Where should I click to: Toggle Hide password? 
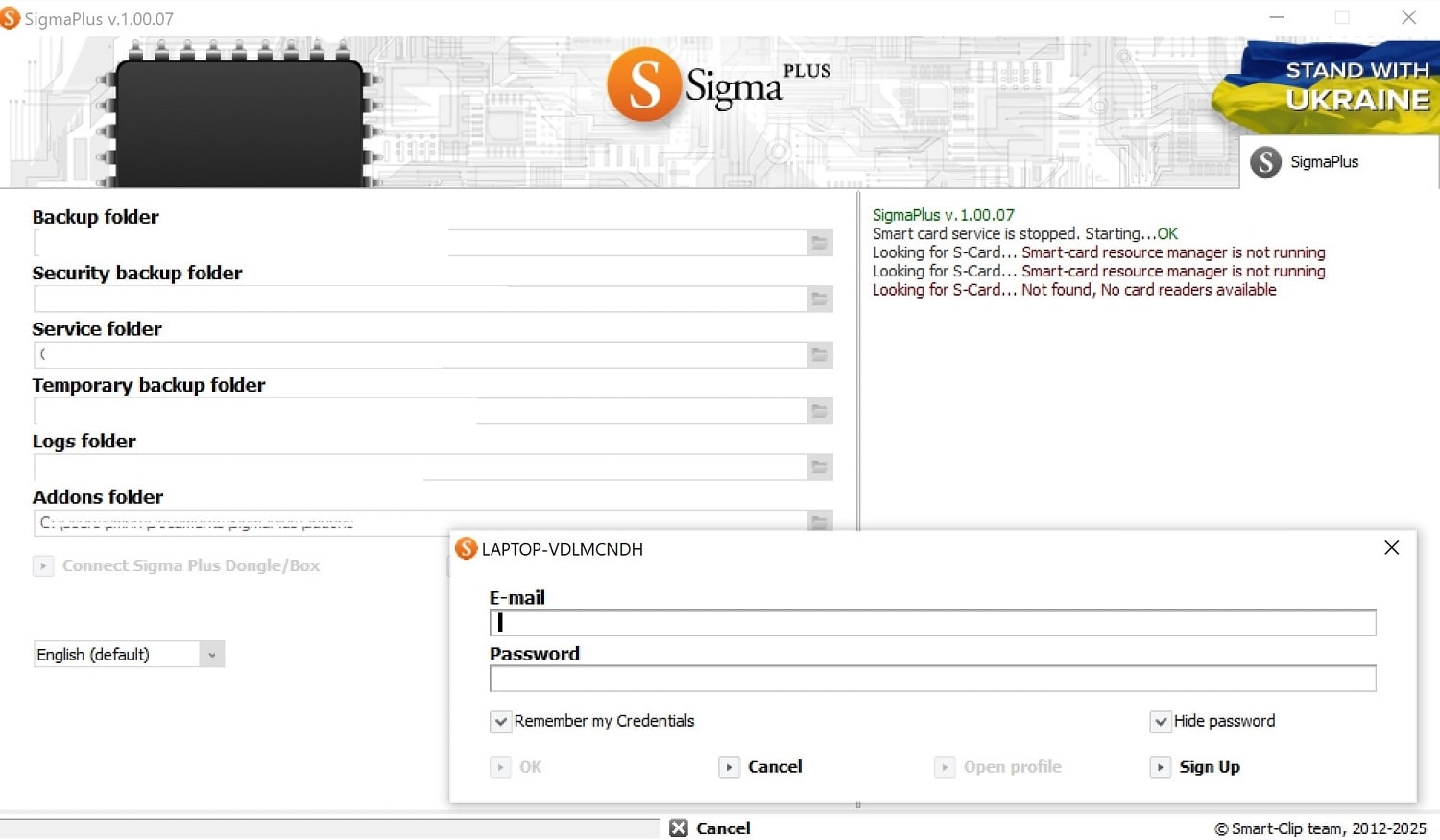tap(1160, 721)
